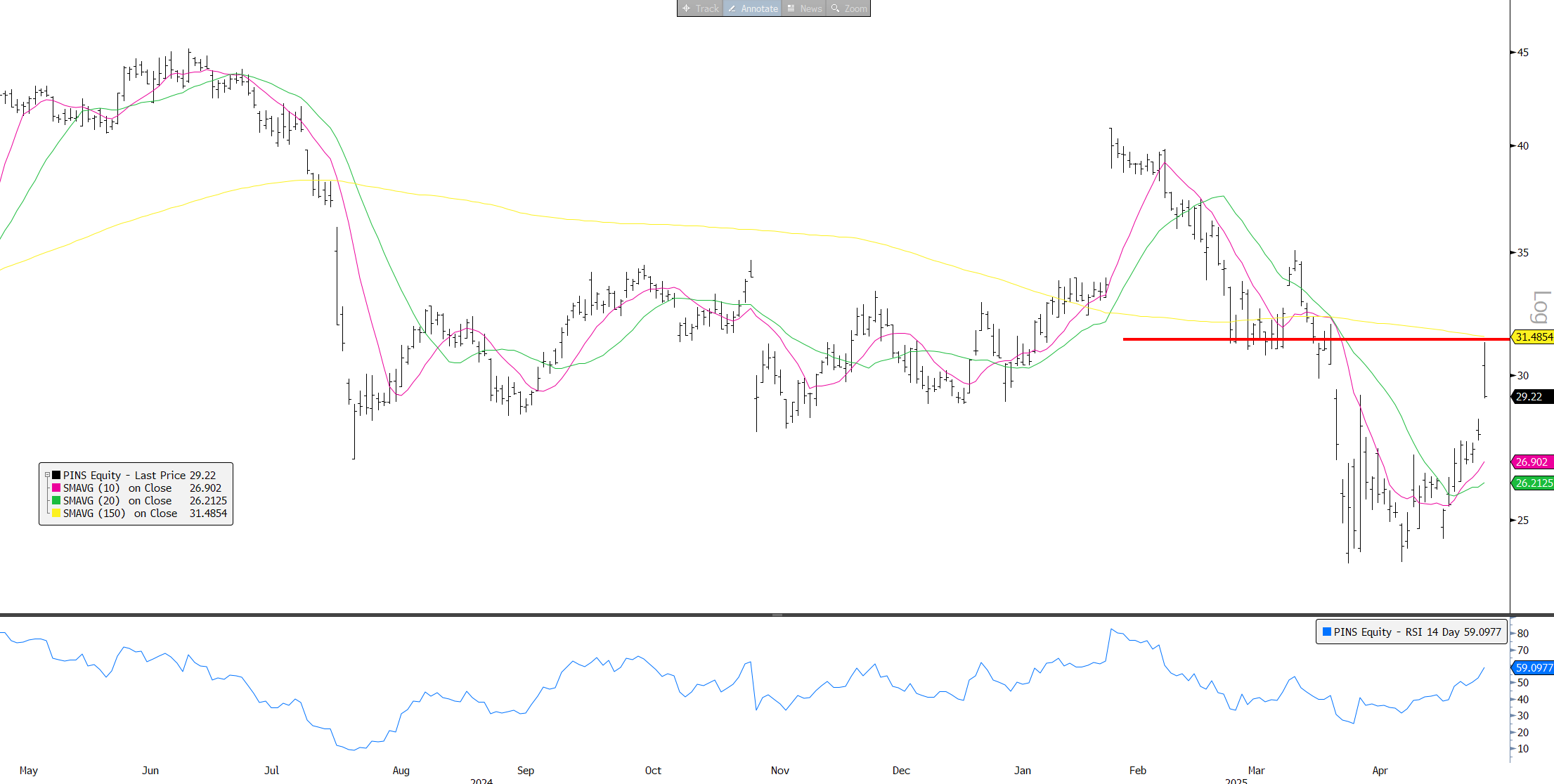Click the yellow SMAVG (150) swatch
Viewport: 1554px width, 784px height.
coord(56,513)
